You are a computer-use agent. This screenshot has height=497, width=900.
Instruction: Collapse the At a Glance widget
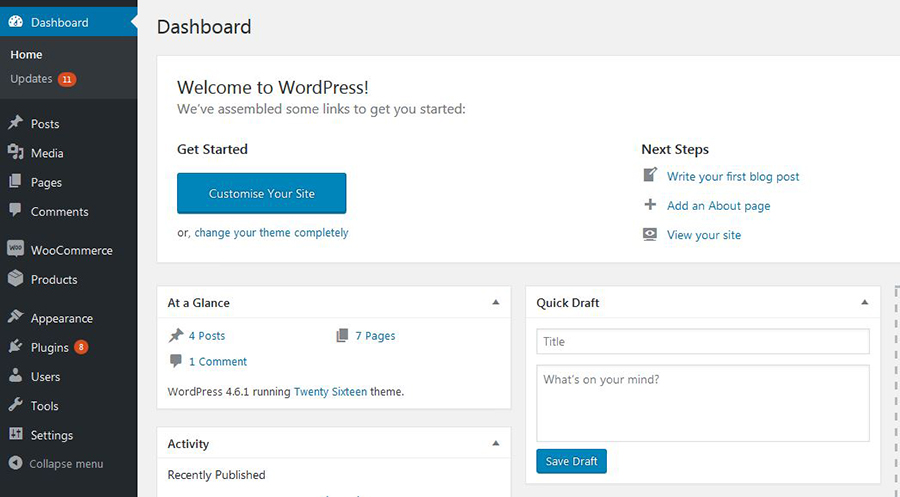pyautogui.click(x=496, y=302)
